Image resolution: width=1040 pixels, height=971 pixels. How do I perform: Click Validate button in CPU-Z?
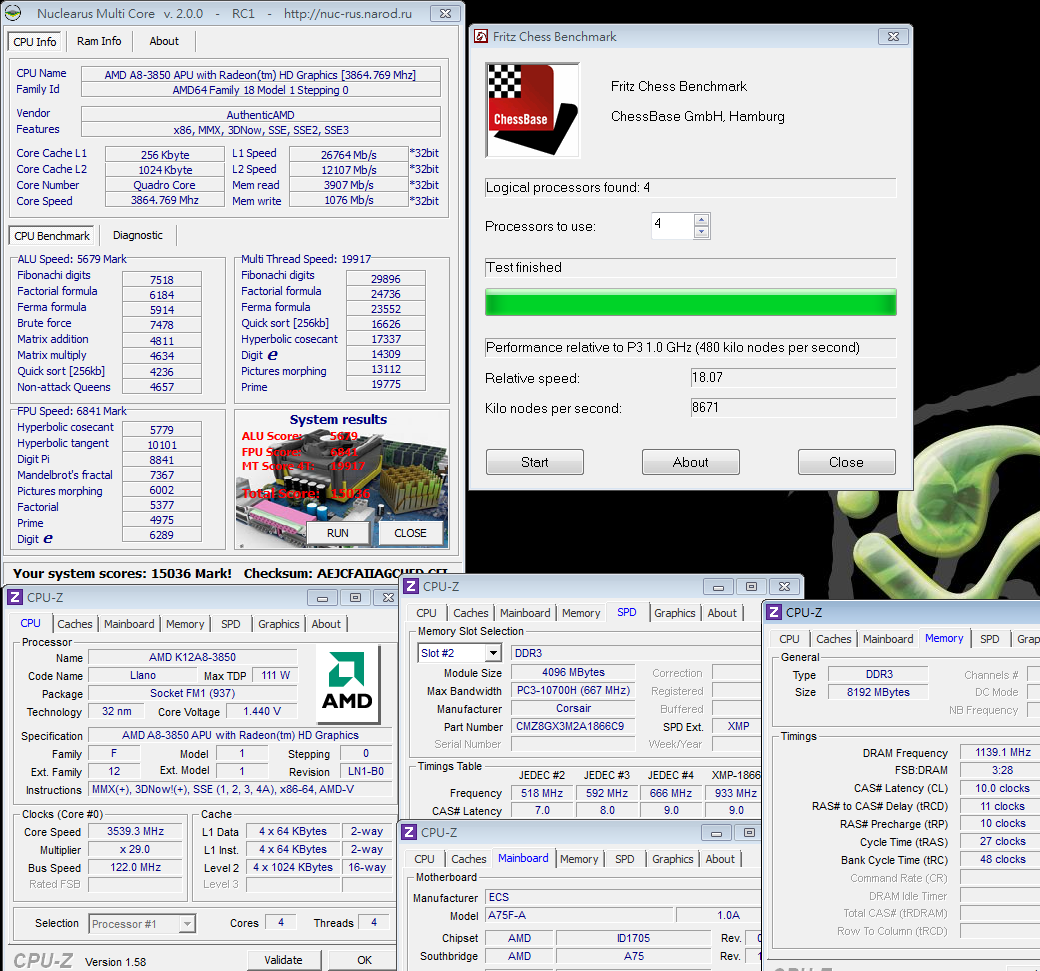(x=283, y=960)
